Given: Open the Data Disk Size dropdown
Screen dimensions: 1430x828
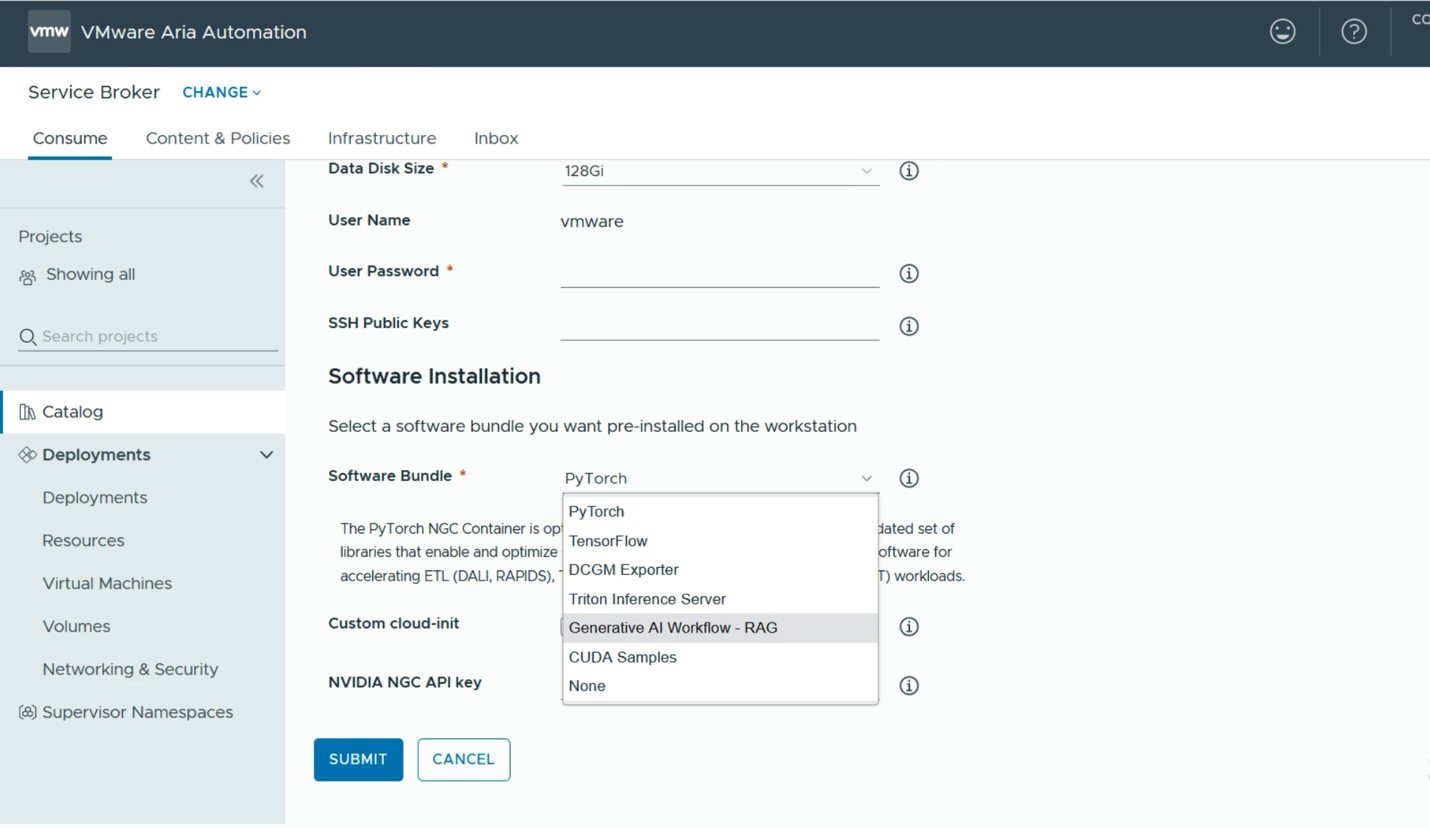Looking at the screenshot, I should (719, 171).
